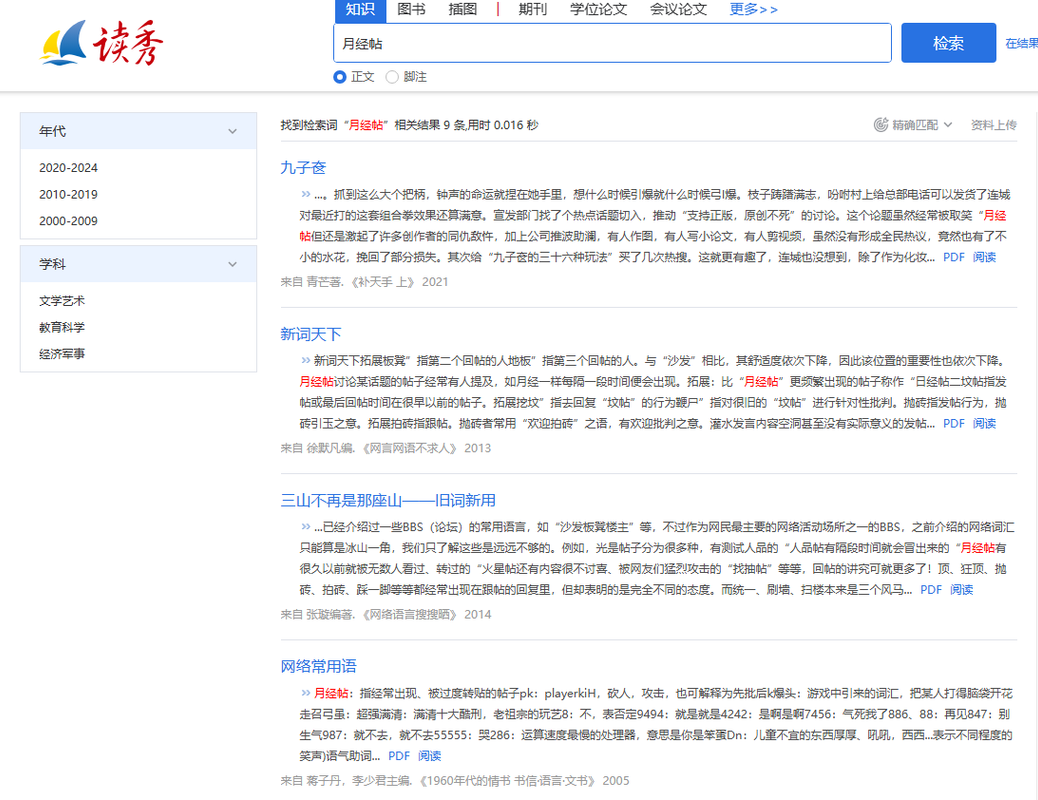
Task: Switch to the 学位论文 tab
Action: (x=598, y=9)
